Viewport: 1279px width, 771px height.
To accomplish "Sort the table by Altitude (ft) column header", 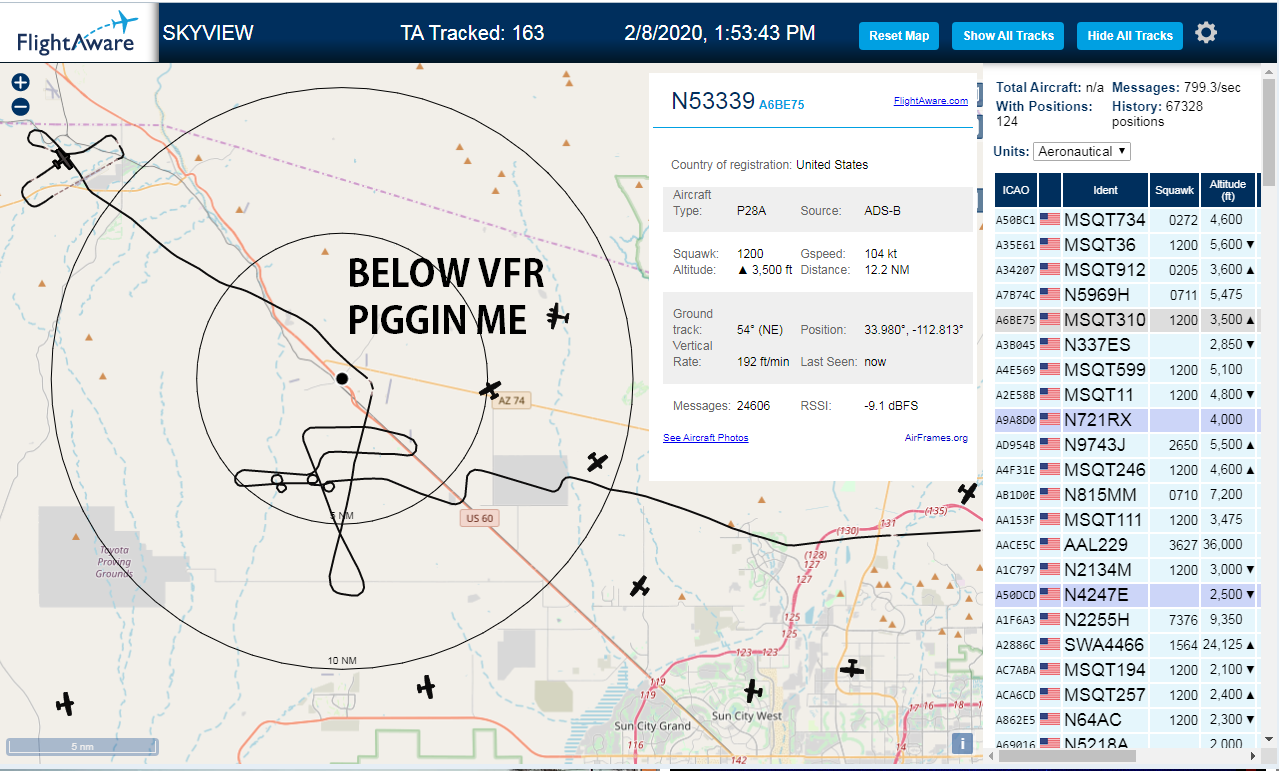I will pyautogui.click(x=1227, y=190).
